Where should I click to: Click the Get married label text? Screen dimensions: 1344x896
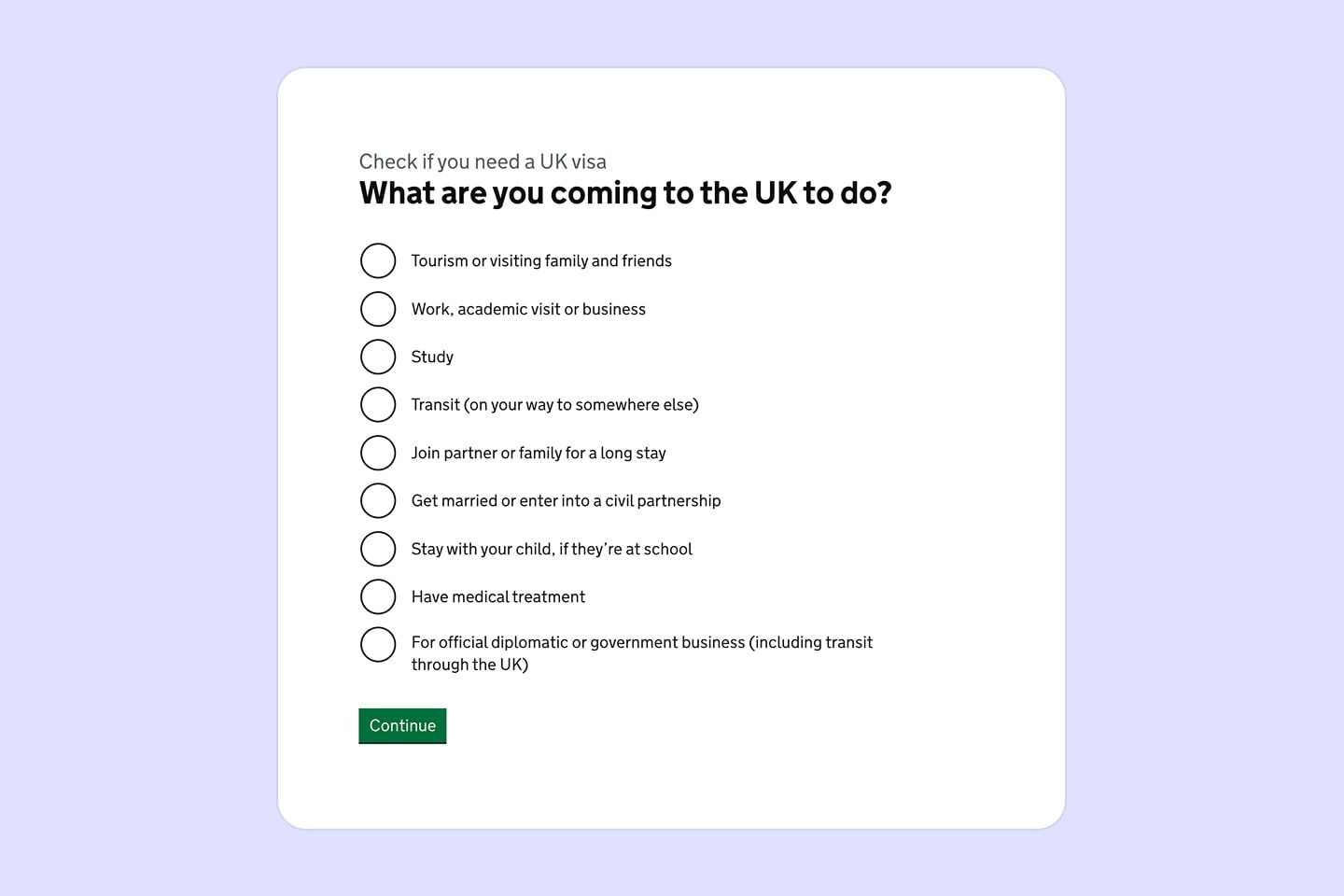pos(566,500)
